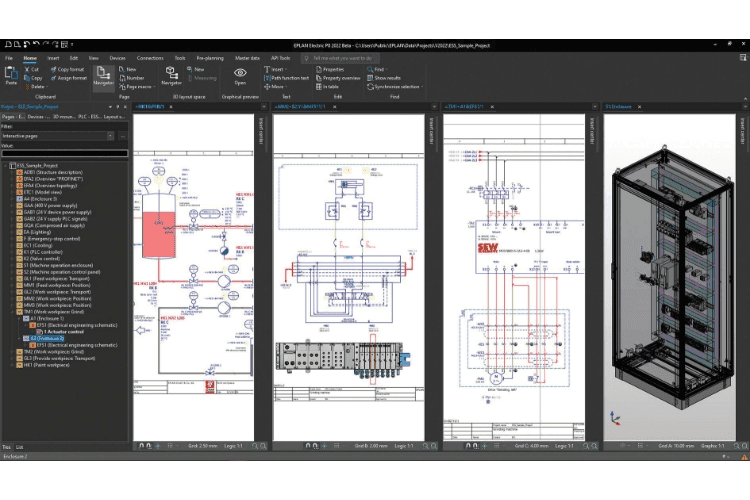
Task: Switch to the Pre-planning ribbon tab
Action: (210, 58)
